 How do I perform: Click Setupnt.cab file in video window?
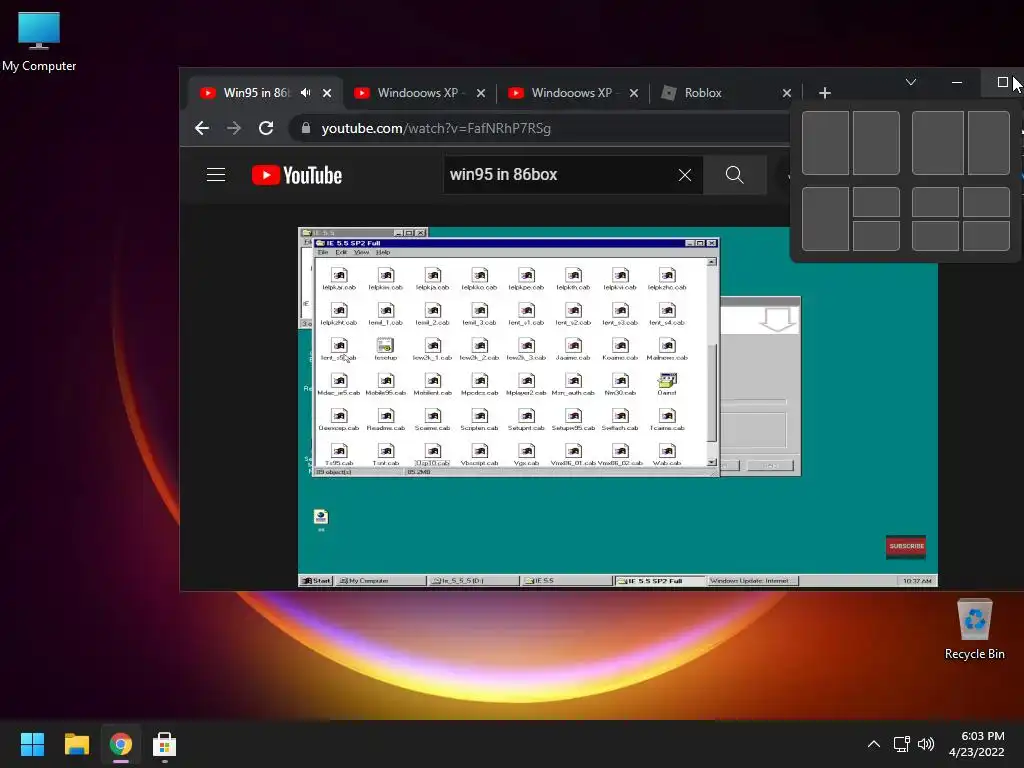pos(526,420)
